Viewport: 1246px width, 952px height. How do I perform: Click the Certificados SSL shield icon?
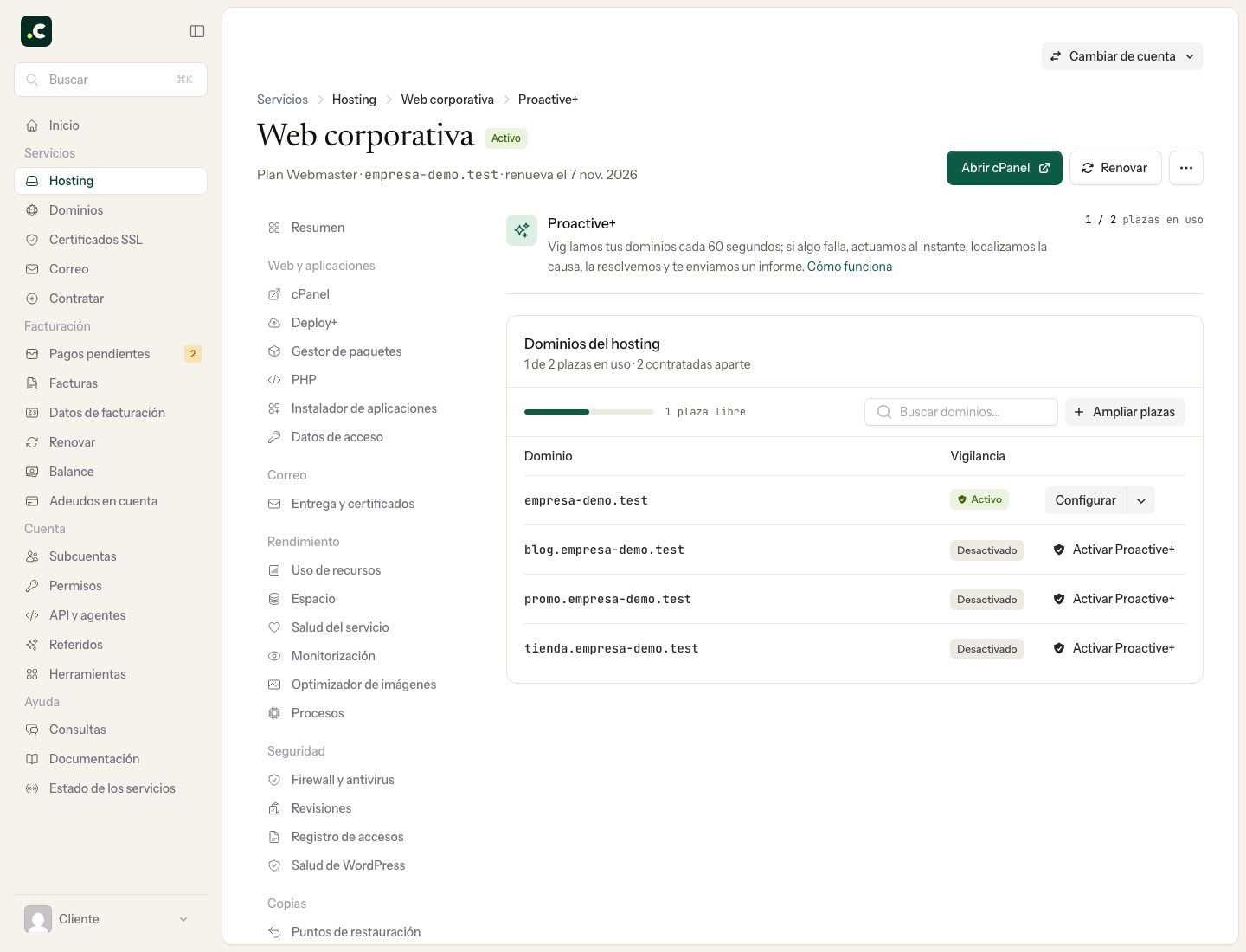click(32, 240)
